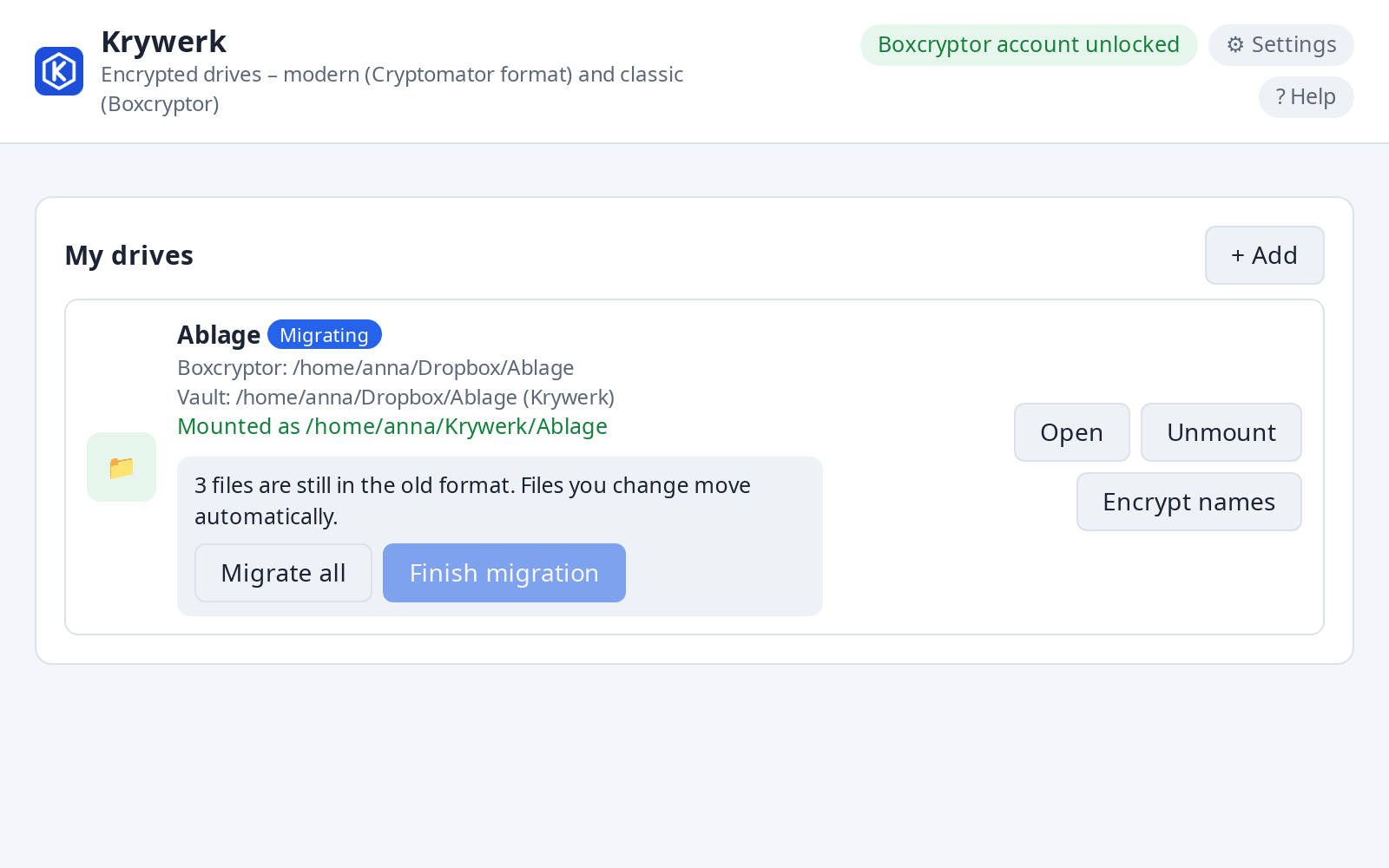The image size is (1389, 868).
Task: Click the 'Mounted as /home/anna/Krywerk/Ablage' text
Action: tap(392, 427)
